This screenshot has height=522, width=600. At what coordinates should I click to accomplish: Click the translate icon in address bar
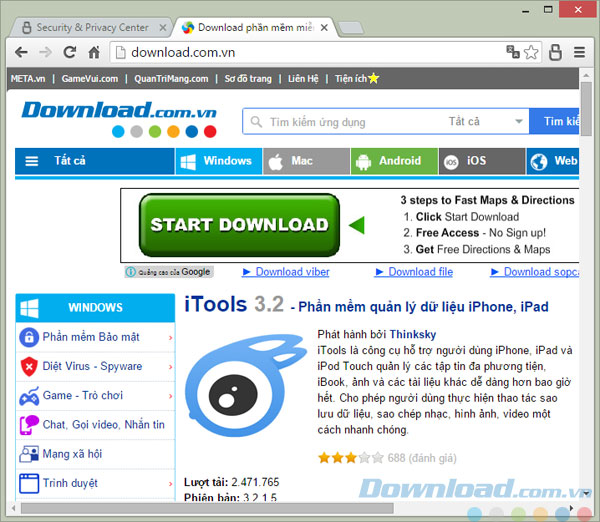point(512,51)
